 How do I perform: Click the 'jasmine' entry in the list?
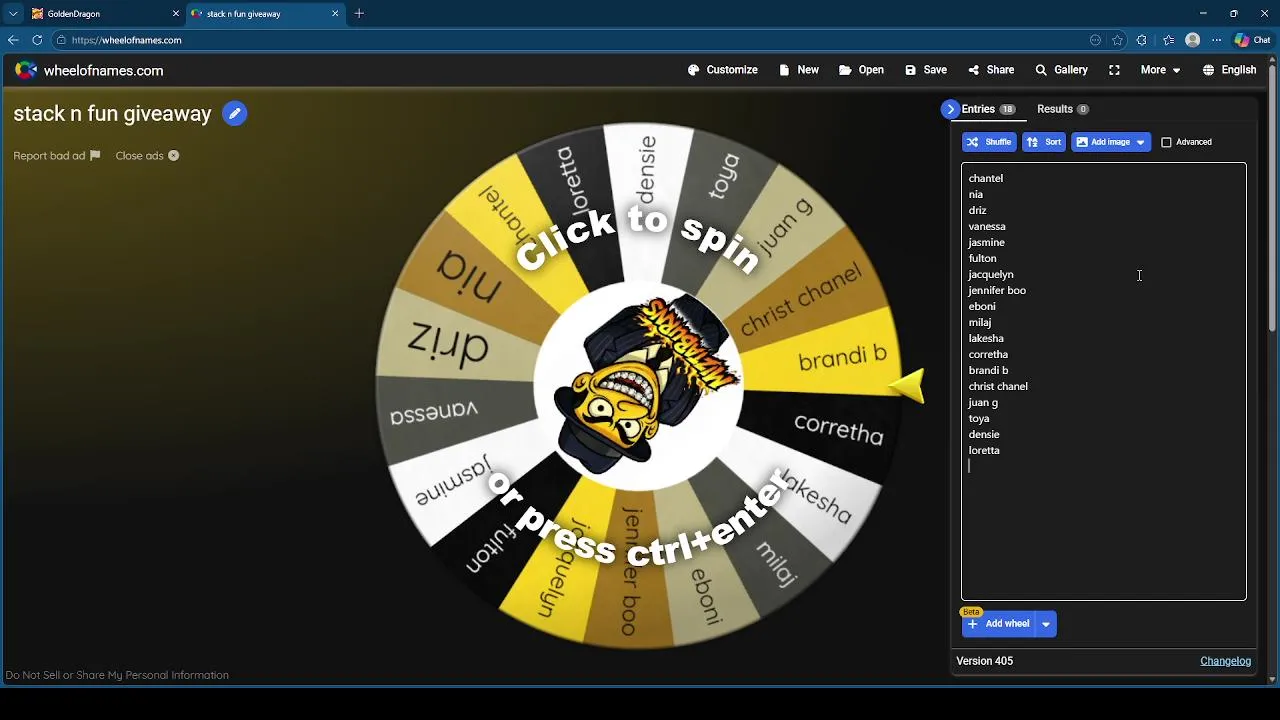[x=986, y=242]
